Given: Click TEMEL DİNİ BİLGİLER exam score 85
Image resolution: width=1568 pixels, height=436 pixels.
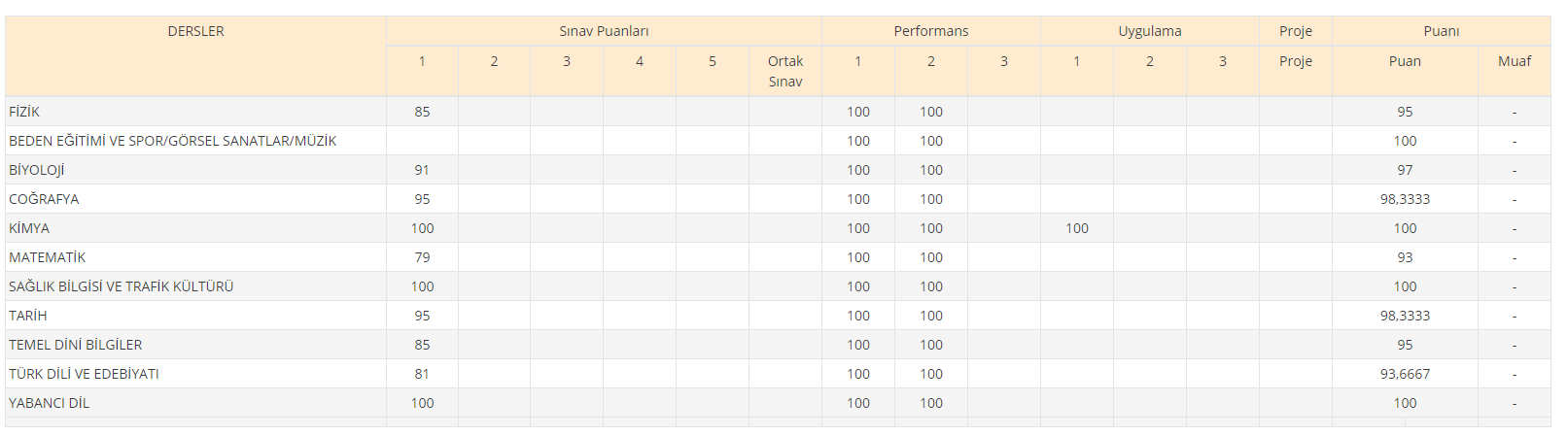Looking at the screenshot, I should 422,345.
